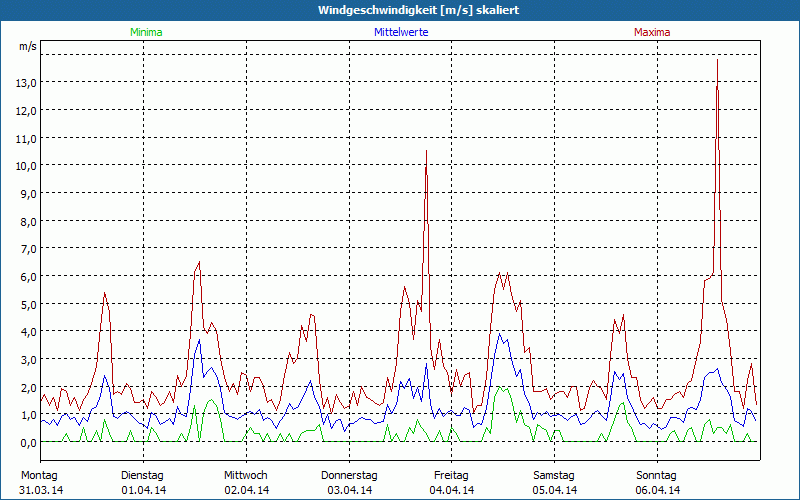Screen dimensions: 800x500
Task: Click the date 04.04.14
Action: (452, 490)
